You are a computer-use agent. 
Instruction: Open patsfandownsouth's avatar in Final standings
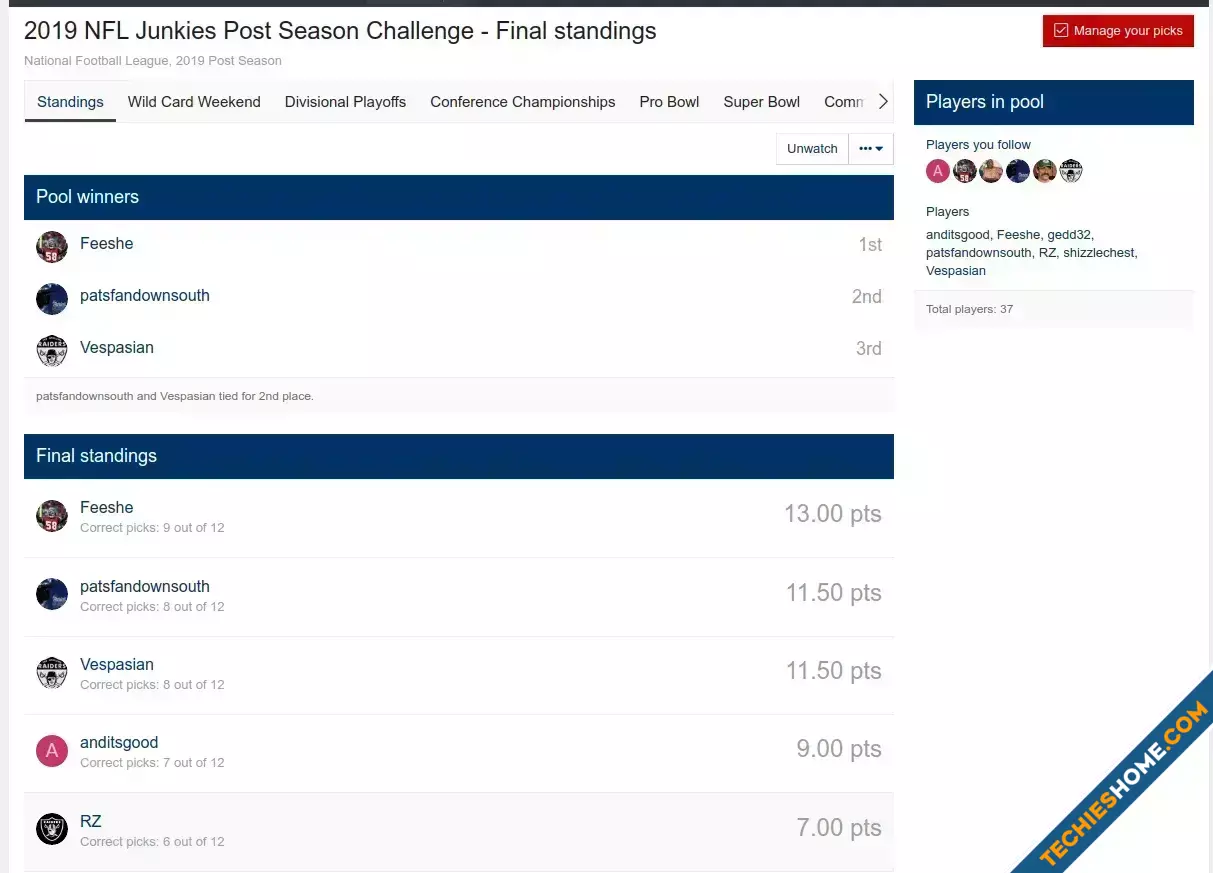click(x=52, y=594)
